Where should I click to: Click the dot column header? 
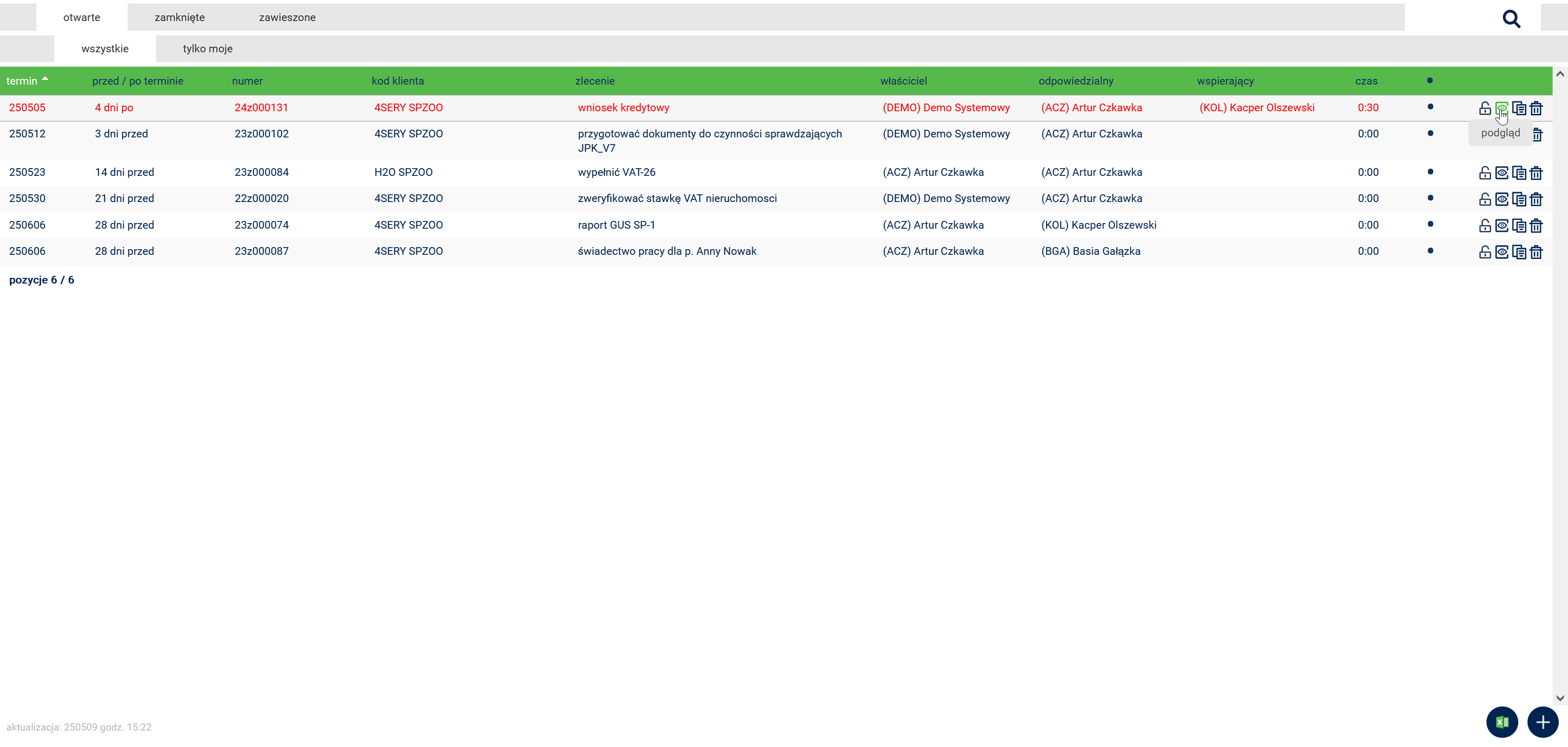tap(1429, 80)
